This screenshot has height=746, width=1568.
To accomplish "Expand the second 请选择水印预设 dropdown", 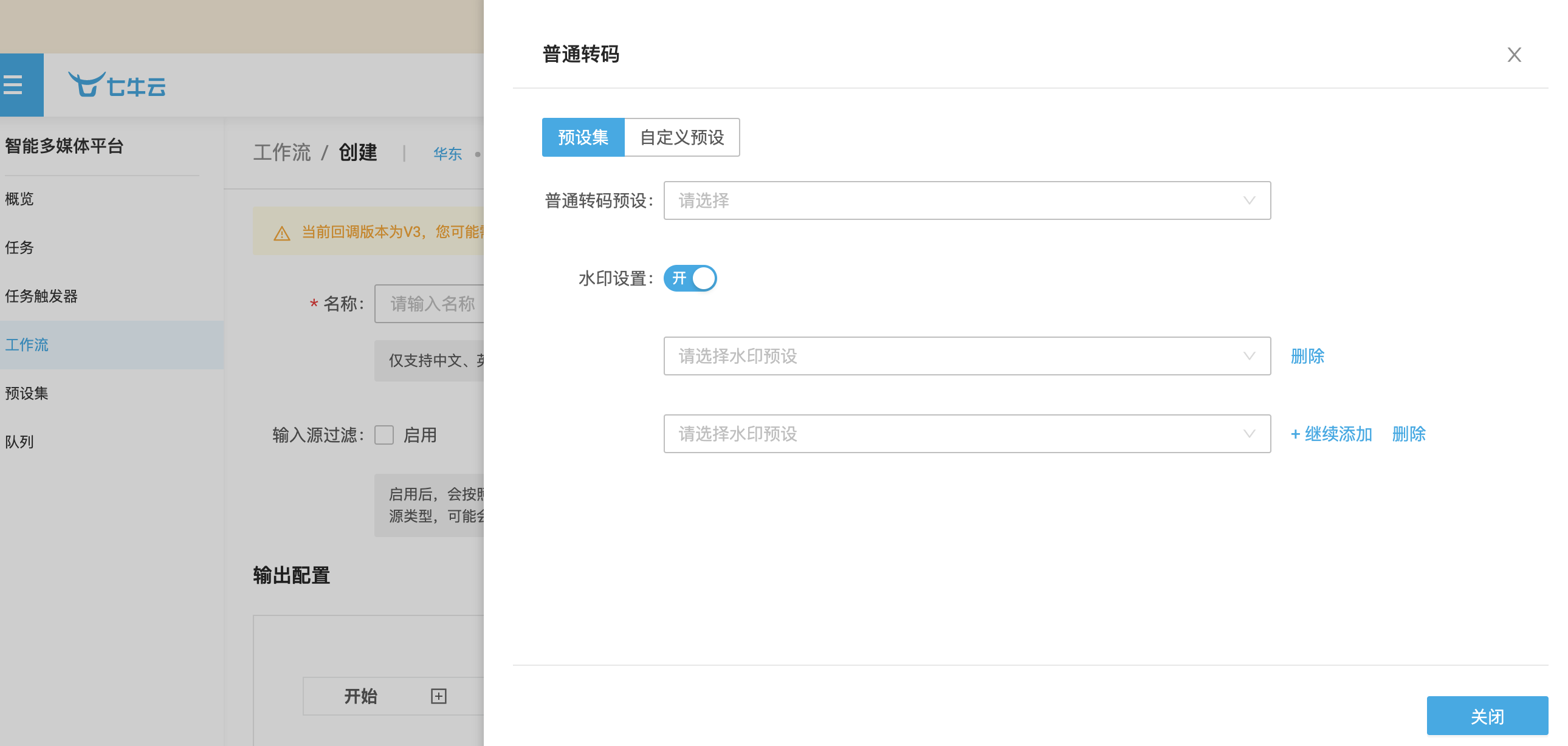I will [966, 434].
